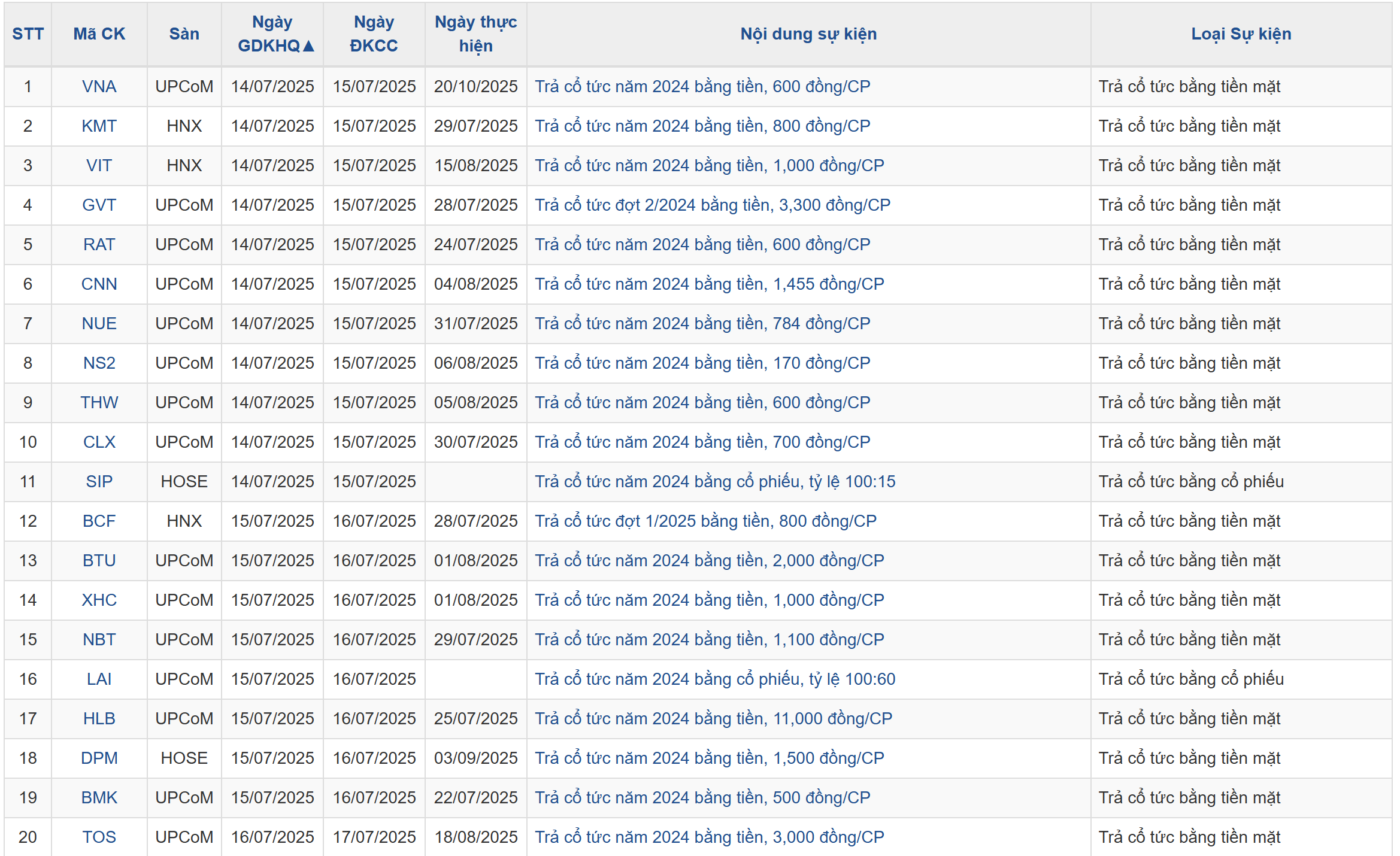Open the SIP stock code link
The height and width of the screenshot is (856, 1400).
click(99, 482)
